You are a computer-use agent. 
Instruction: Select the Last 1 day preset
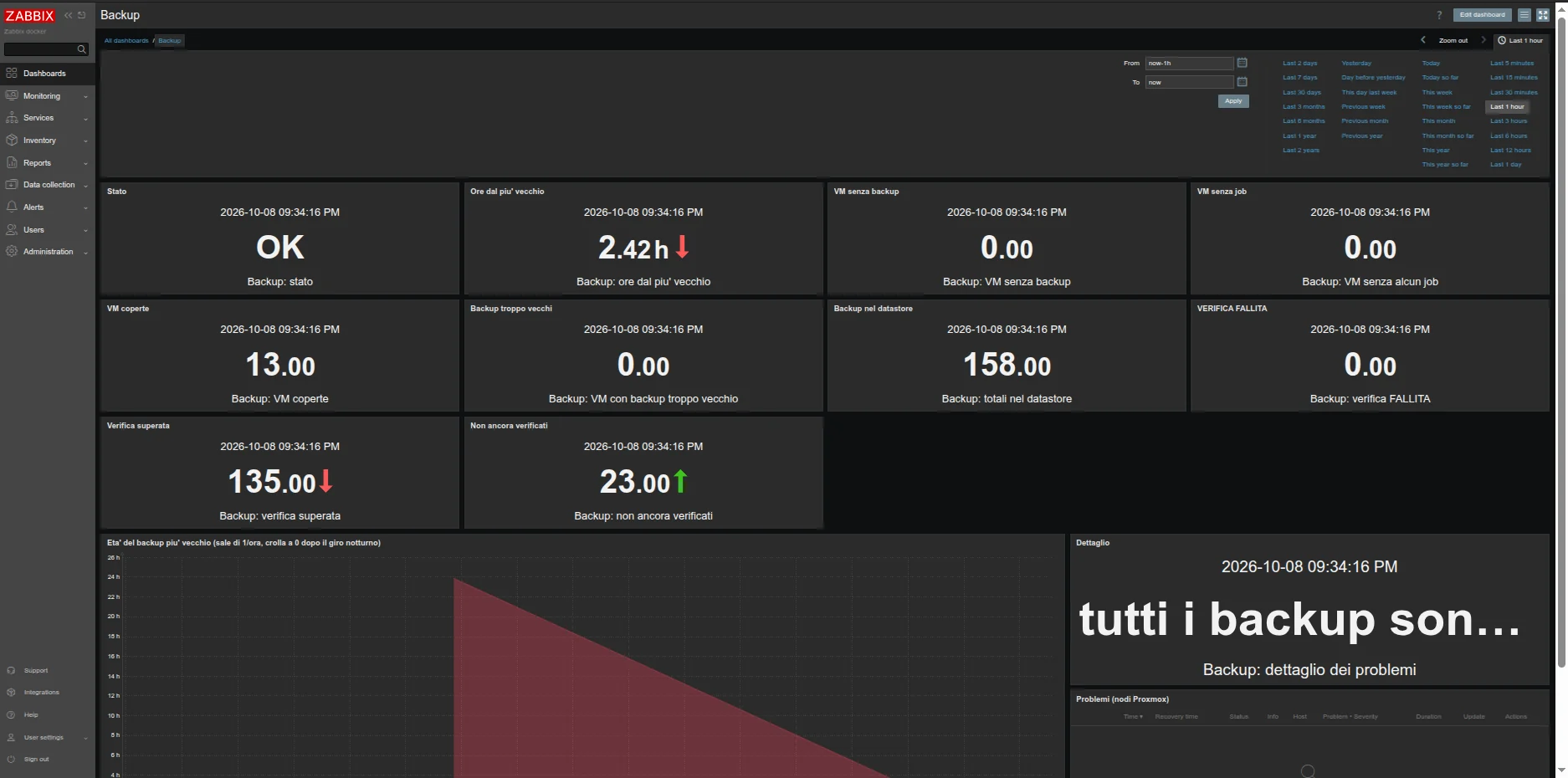point(1505,165)
